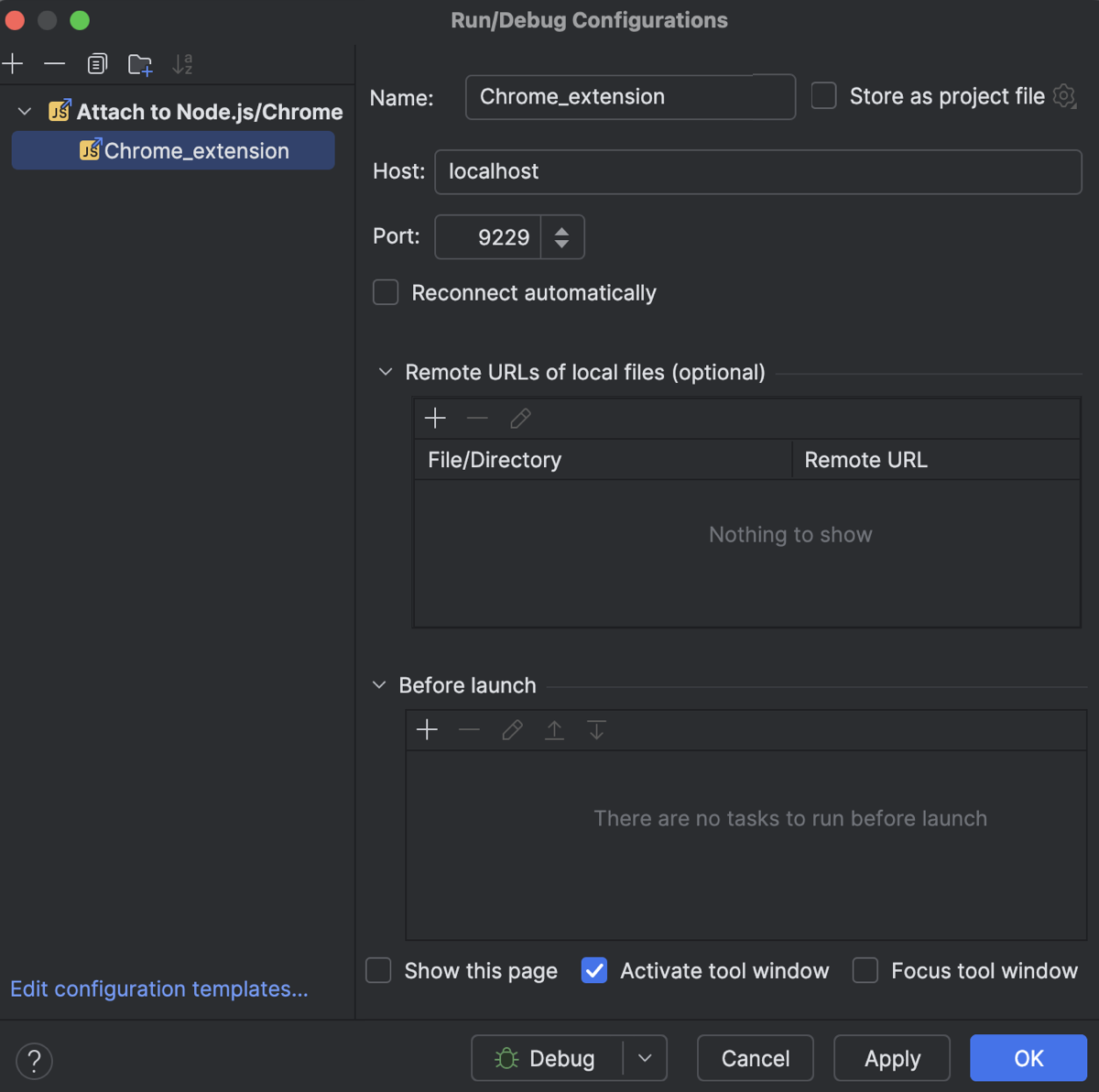This screenshot has height=1092, width=1099.
Task: Open the edit pencil in Remote URLs table
Action: tap(519, 418)
